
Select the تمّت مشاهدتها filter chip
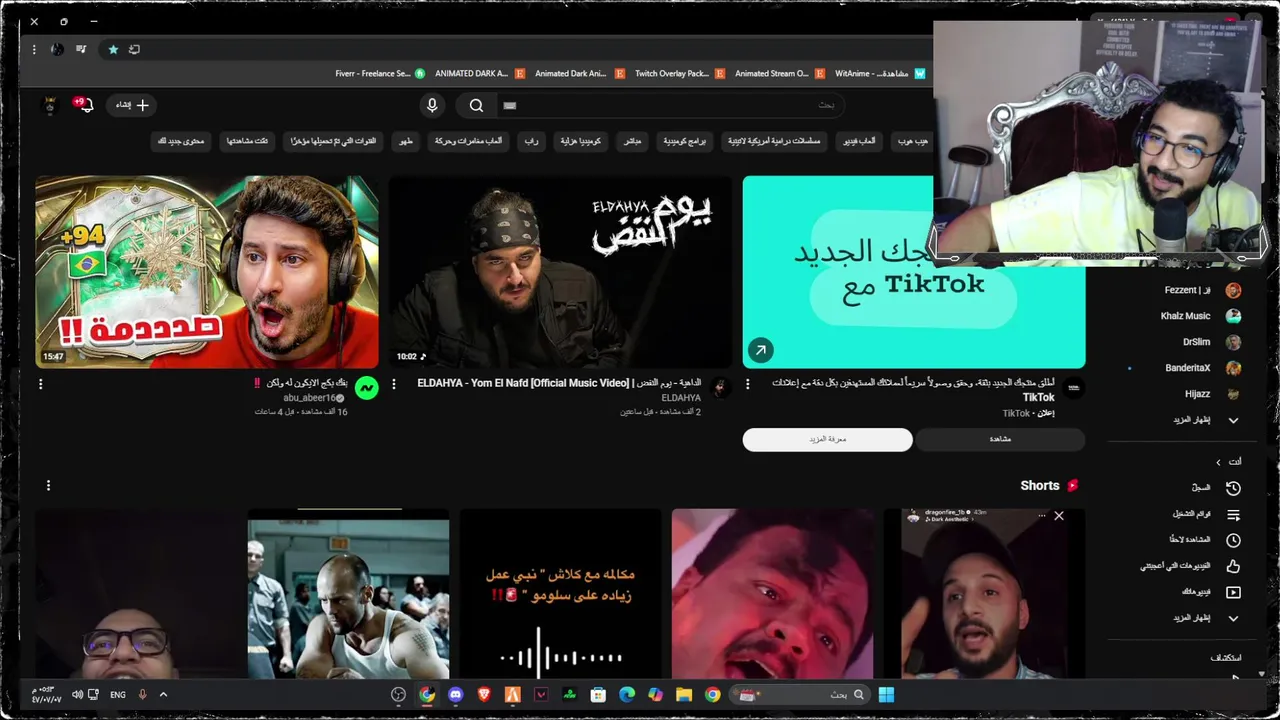coord(247,141)
